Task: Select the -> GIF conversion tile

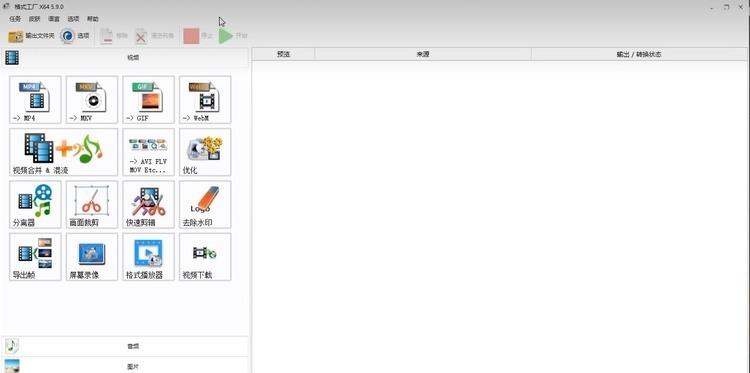Action: click(148, 99)
